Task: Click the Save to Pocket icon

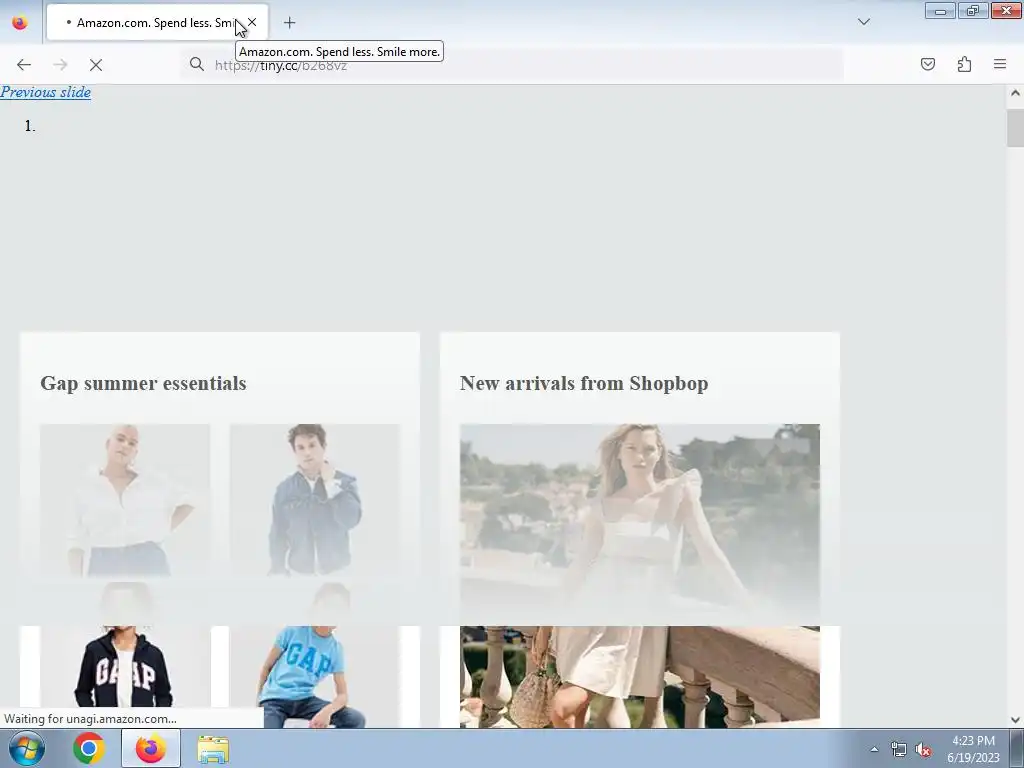Action: click(x=927, y=64)
